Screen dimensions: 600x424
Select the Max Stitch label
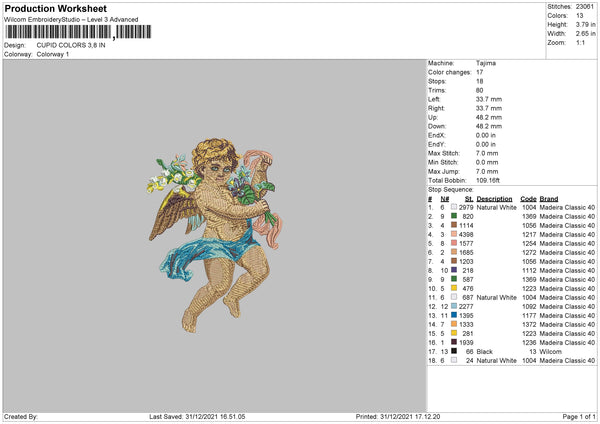click(x=444, y=153)
